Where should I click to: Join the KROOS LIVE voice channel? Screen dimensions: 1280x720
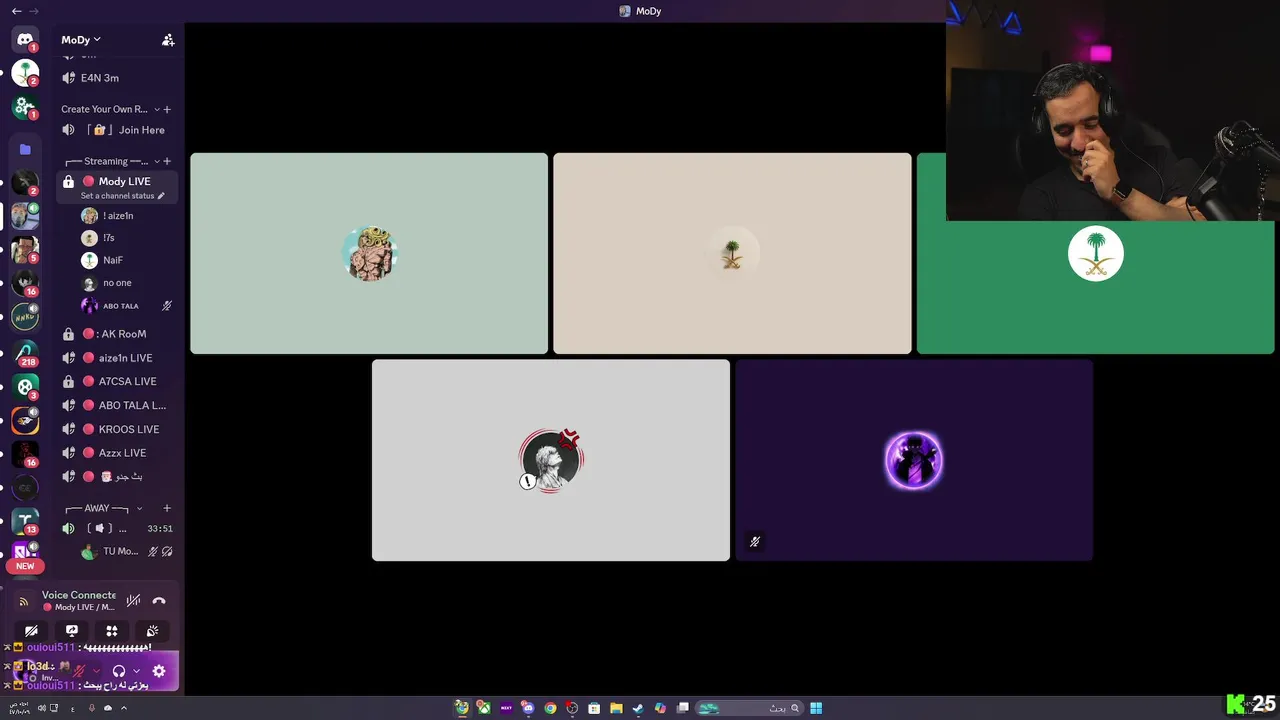(117, 429)
